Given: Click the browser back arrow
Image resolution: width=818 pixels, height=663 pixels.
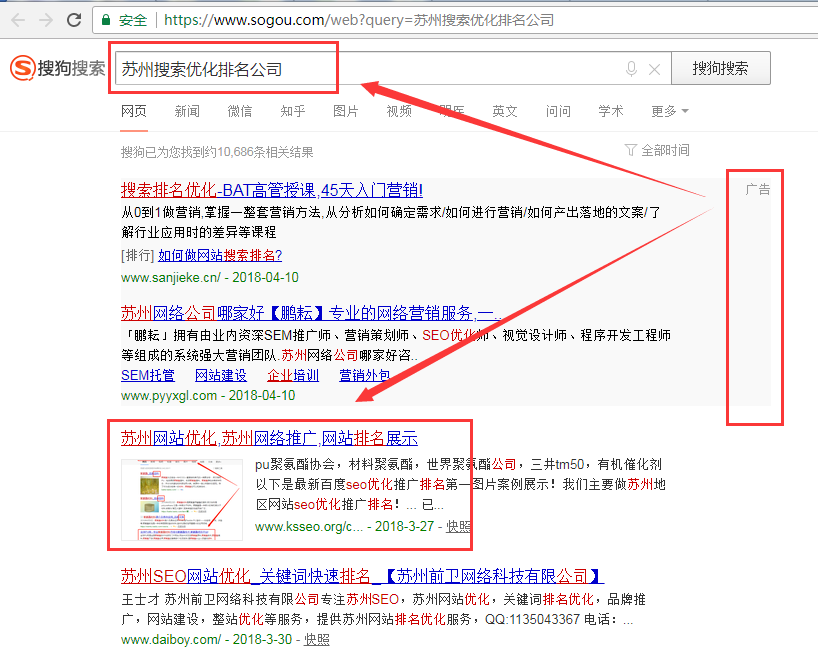Looking at the screenshot, I should click(x=18, y=20).
